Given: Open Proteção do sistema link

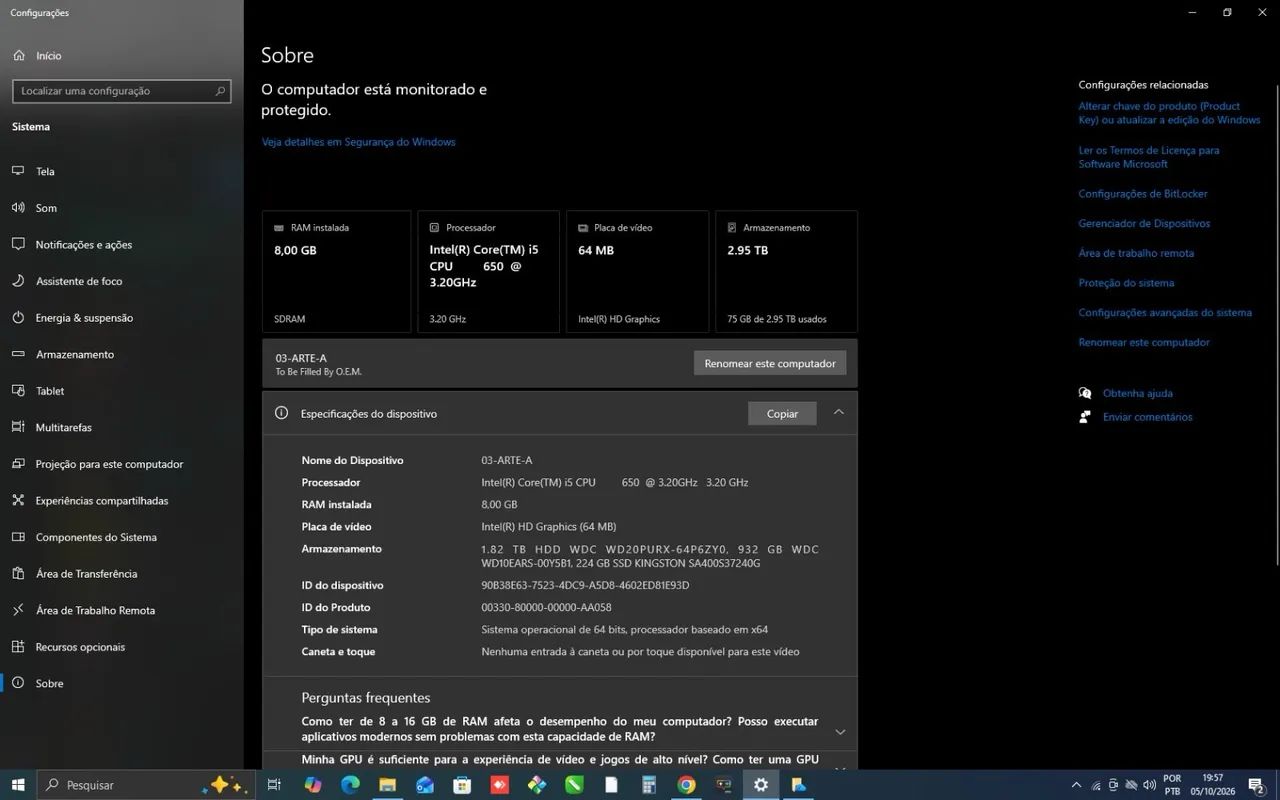Looking at the screenshot, I should (x=1126, y=283).
